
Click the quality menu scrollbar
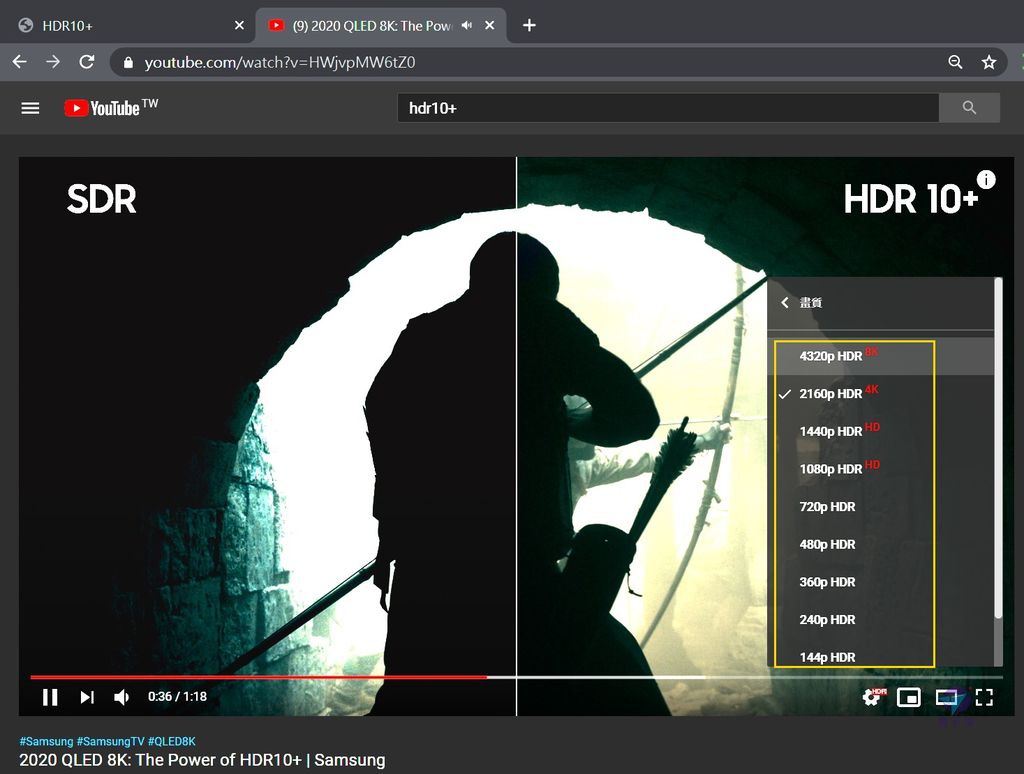998,448
